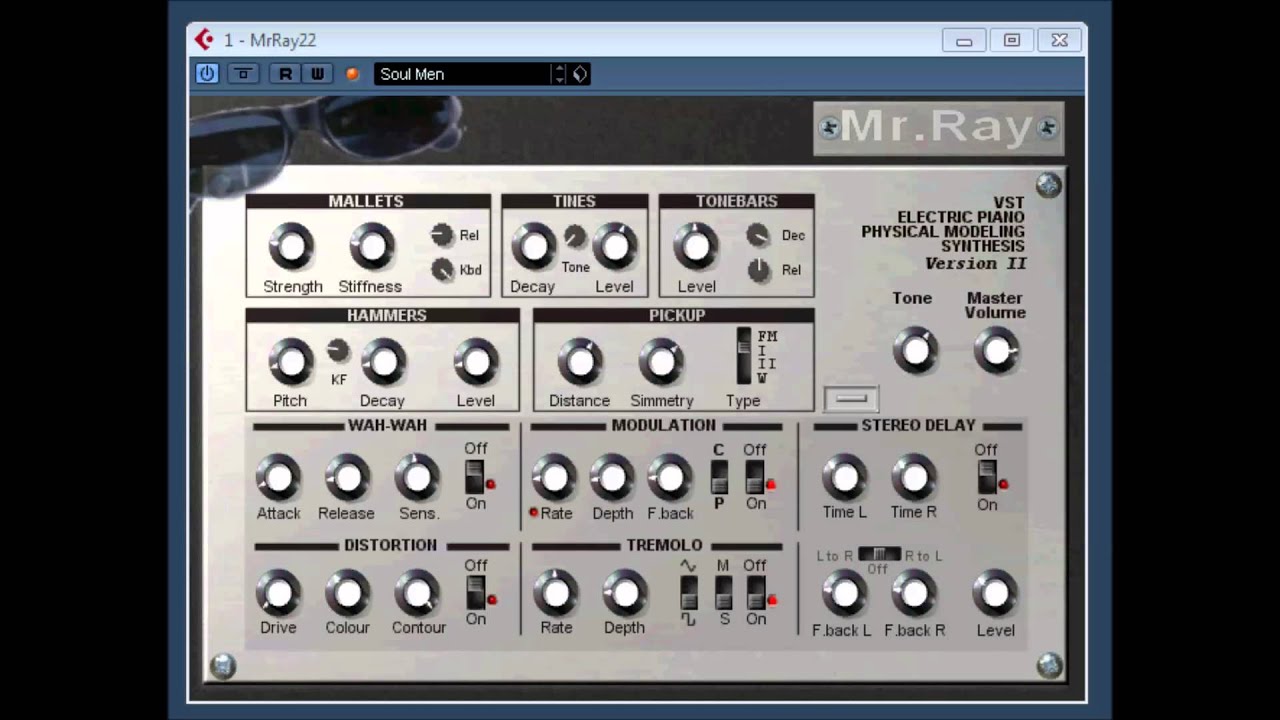
Task: Click the Hammers Decay knob
Action: [382, 361]
